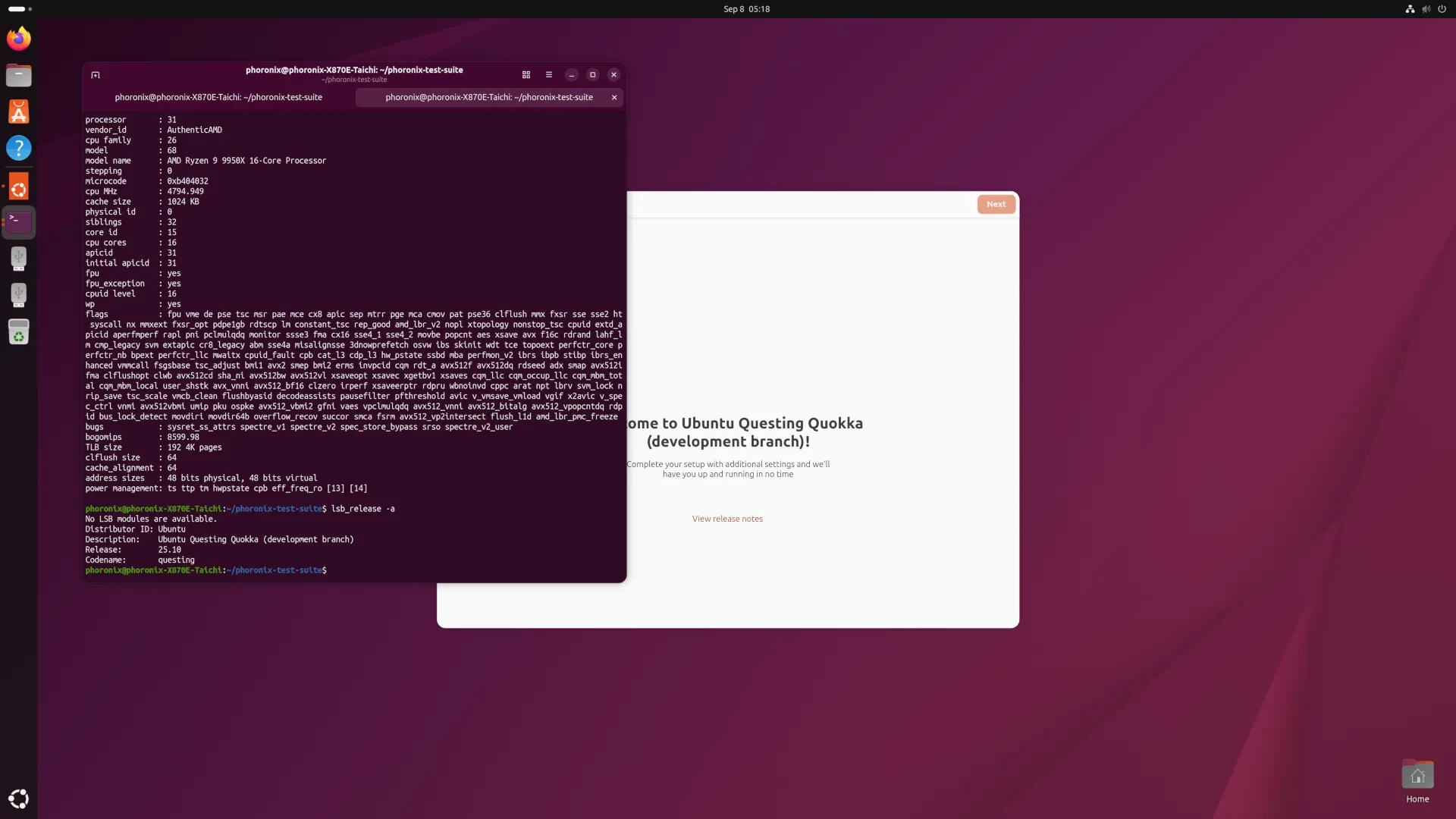The height and width of the screenshot is (819, 1456).
Task: Open Help app from dock
Action: coord(19,148)
